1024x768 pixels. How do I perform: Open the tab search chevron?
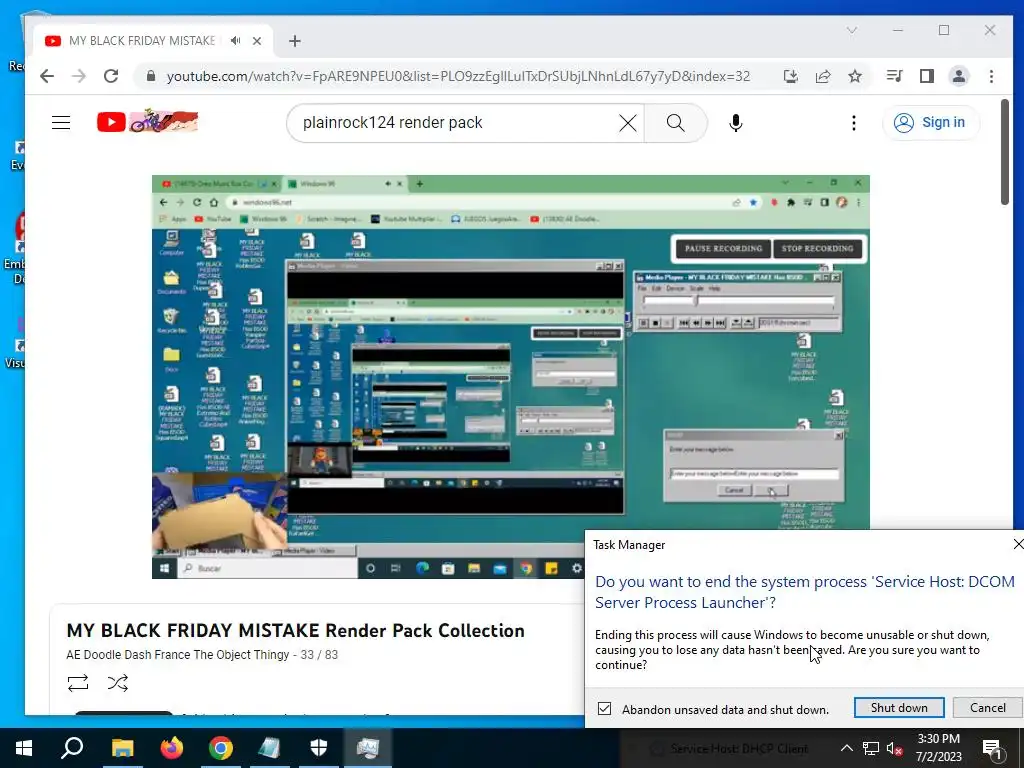[x=852, y=30]
